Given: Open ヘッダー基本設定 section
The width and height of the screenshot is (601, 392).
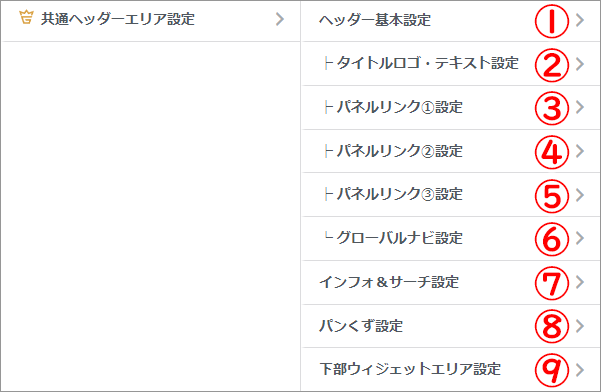Looking at the screenshot, I should click(451, 21).
